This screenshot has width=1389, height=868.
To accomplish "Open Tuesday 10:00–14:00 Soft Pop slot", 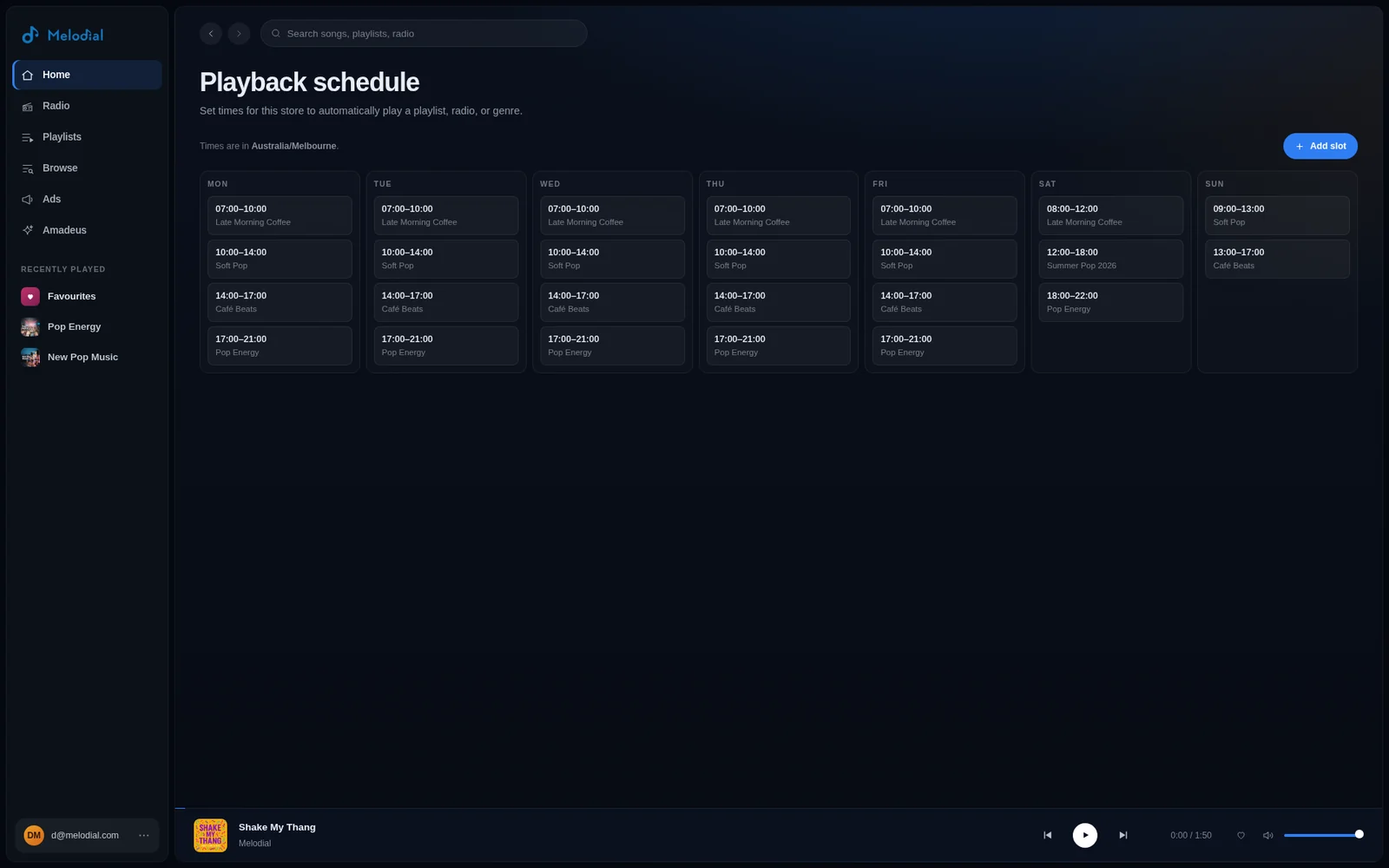I will pyautogui.click(x=445, y=259).
